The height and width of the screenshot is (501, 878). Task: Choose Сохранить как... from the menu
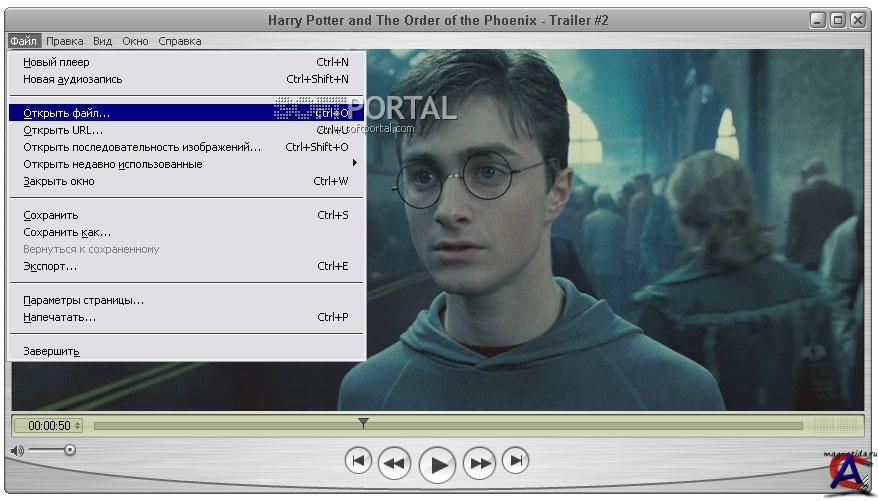point(67,232)
